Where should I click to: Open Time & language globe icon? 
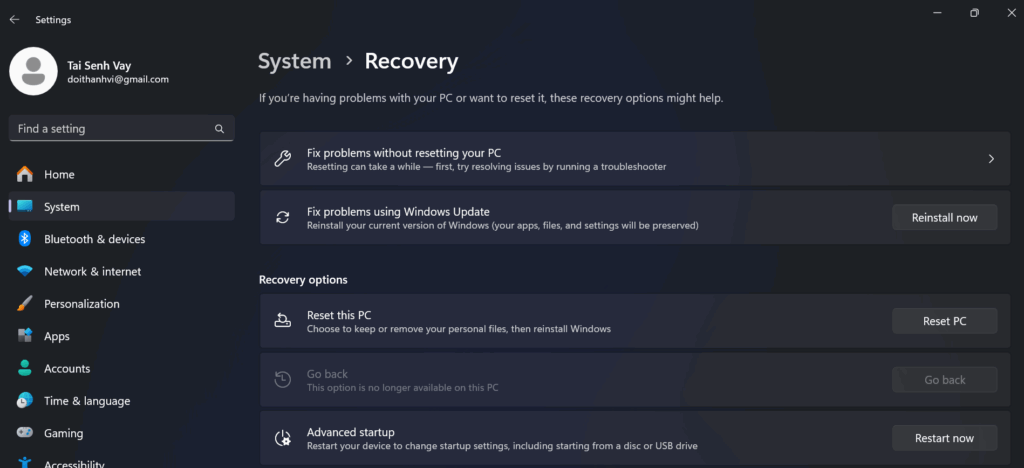(x=25, y=401)
